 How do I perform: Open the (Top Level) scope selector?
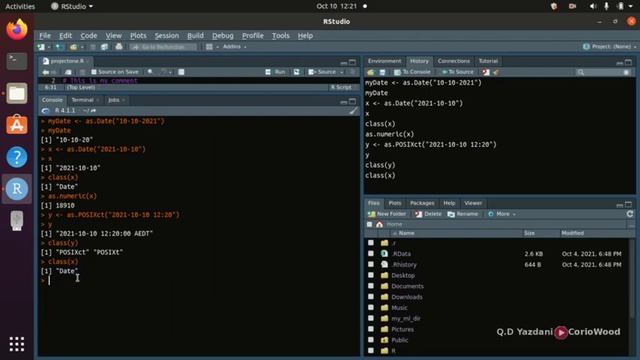coord(81,87)
